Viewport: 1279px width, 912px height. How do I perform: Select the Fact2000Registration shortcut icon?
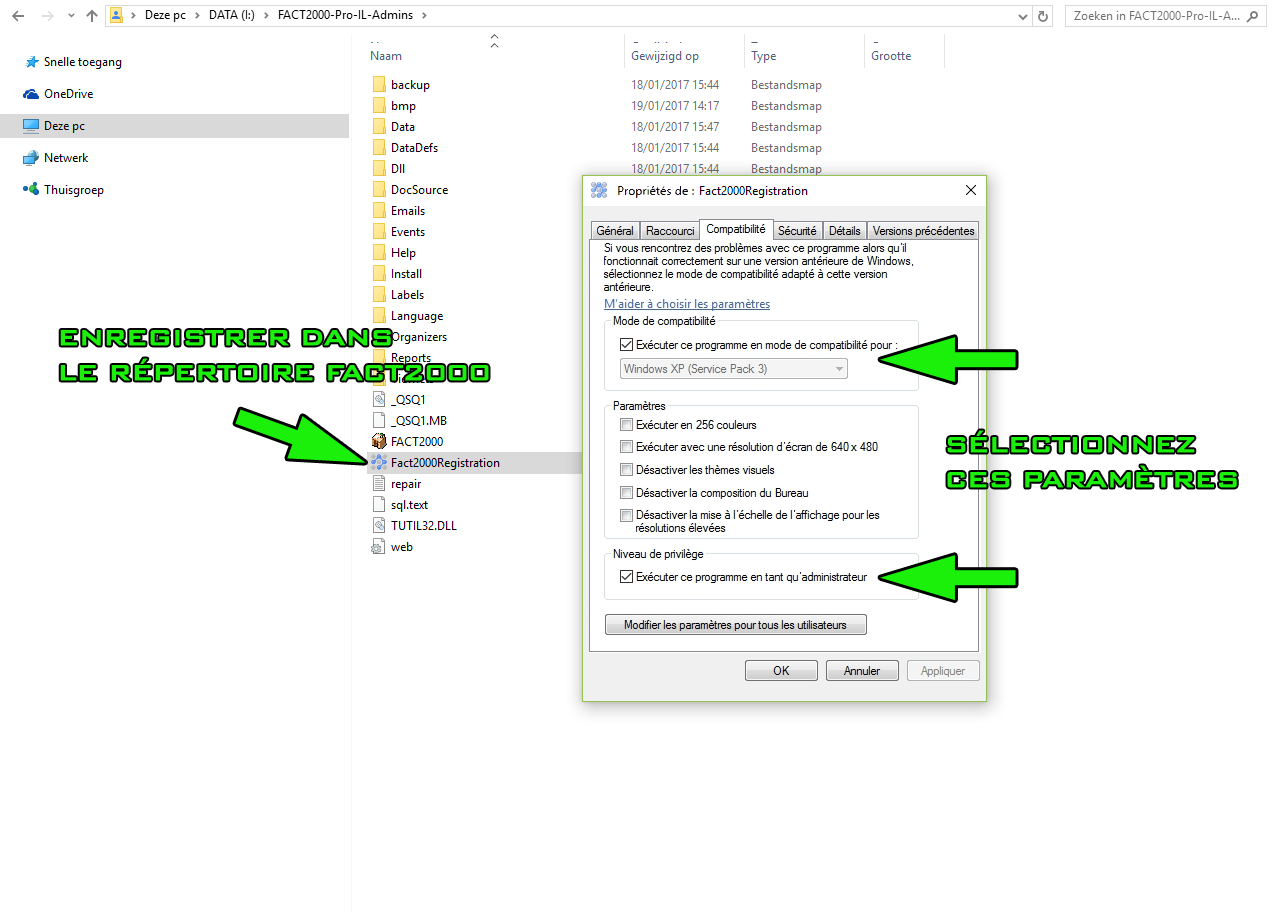(378, 463)
